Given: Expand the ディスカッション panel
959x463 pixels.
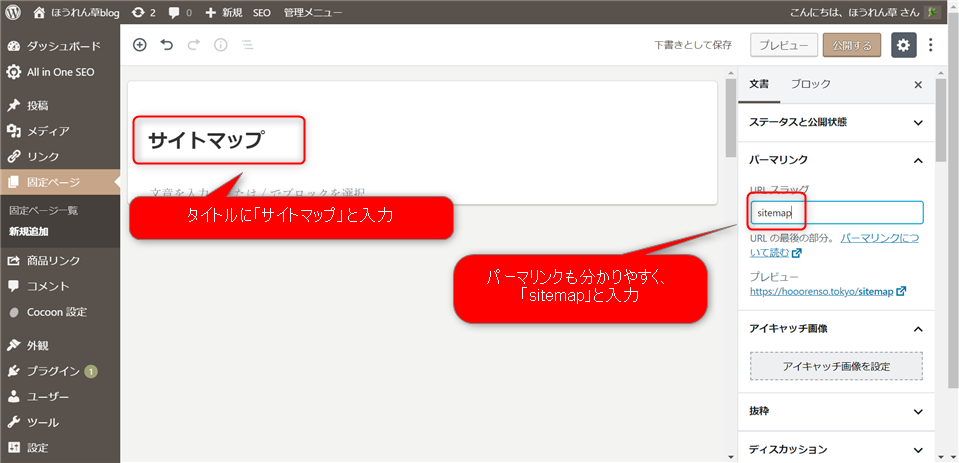Looking at the screenshot, I should pyautogui.click(x=837, y=450).
